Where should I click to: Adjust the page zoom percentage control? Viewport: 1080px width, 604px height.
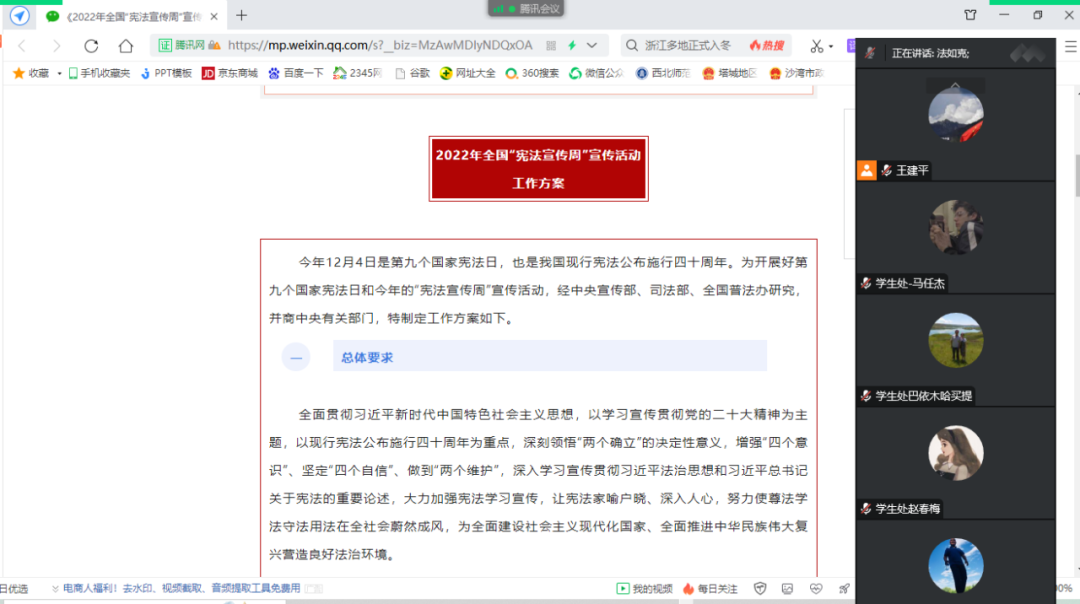click(x=1066, y=588)
